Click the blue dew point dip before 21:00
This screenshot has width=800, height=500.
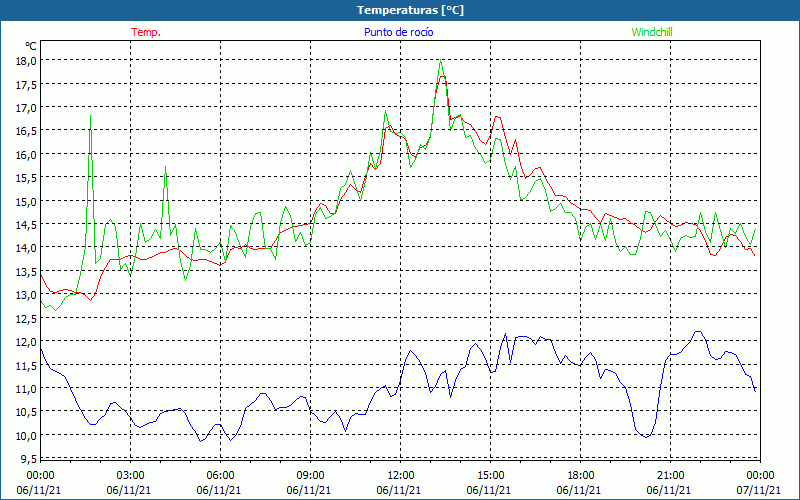[646, 436]
